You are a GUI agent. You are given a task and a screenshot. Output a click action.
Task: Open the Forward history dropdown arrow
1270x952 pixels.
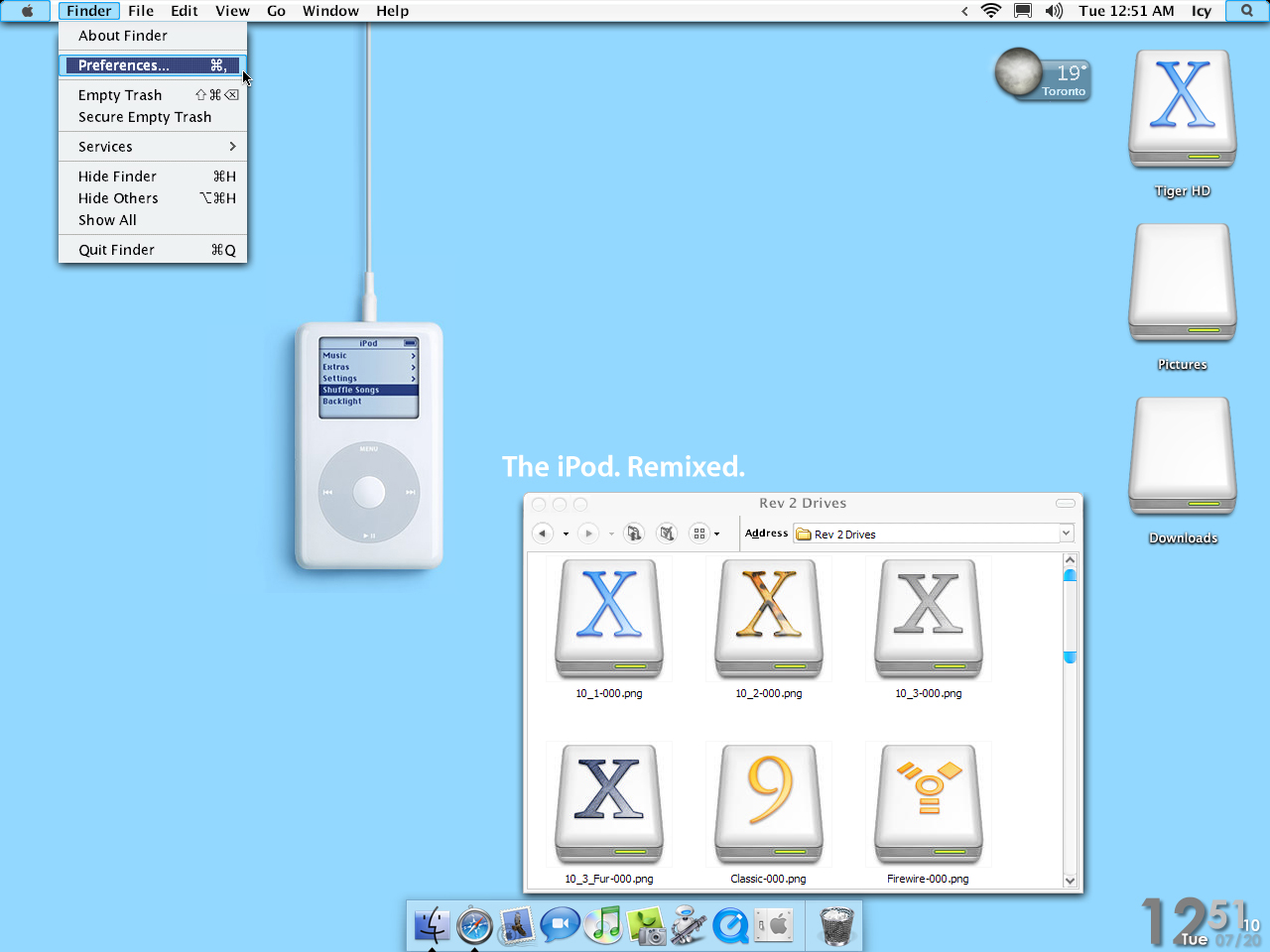pos(611,535)
